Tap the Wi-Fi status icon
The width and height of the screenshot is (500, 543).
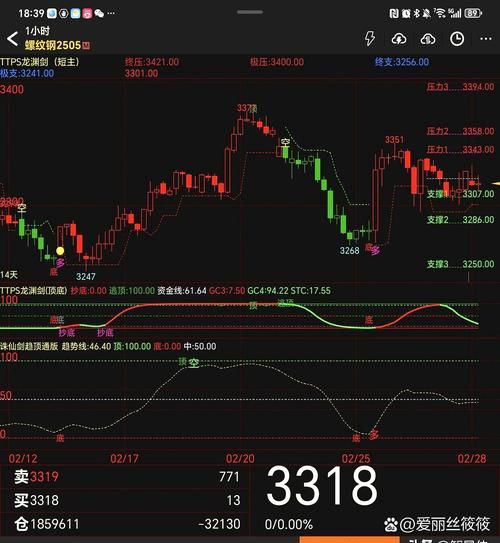440,13
